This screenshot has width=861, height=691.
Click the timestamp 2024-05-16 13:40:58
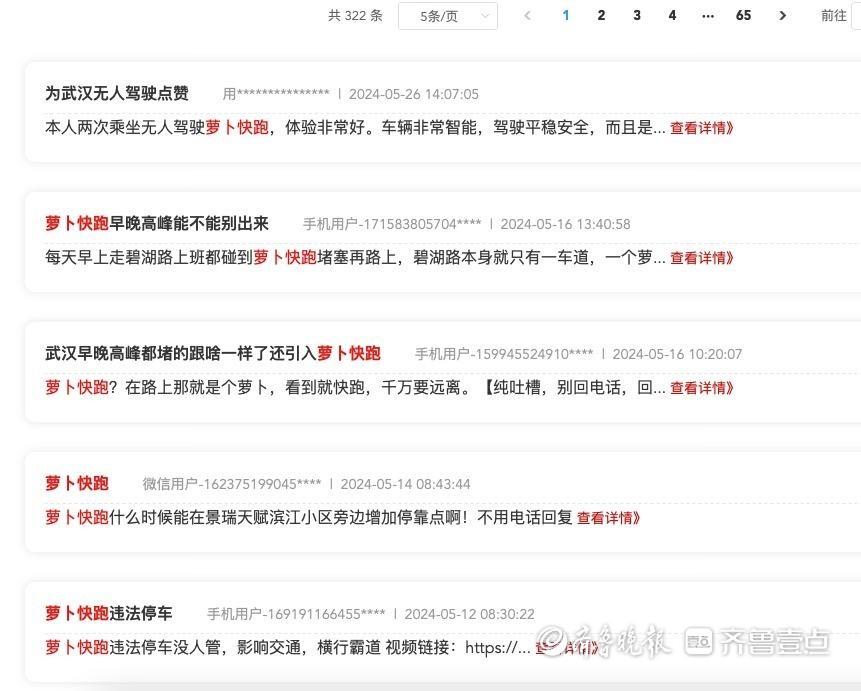coord(566,224)
